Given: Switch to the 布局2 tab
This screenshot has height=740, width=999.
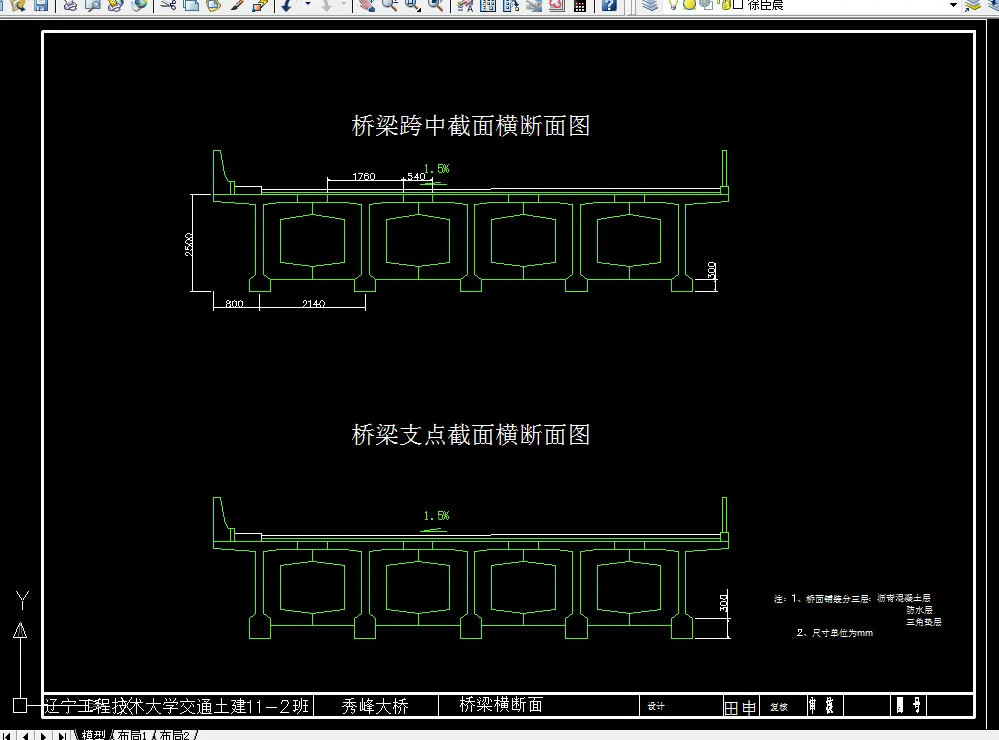Looking at the screenshot, I should [175, 736].
